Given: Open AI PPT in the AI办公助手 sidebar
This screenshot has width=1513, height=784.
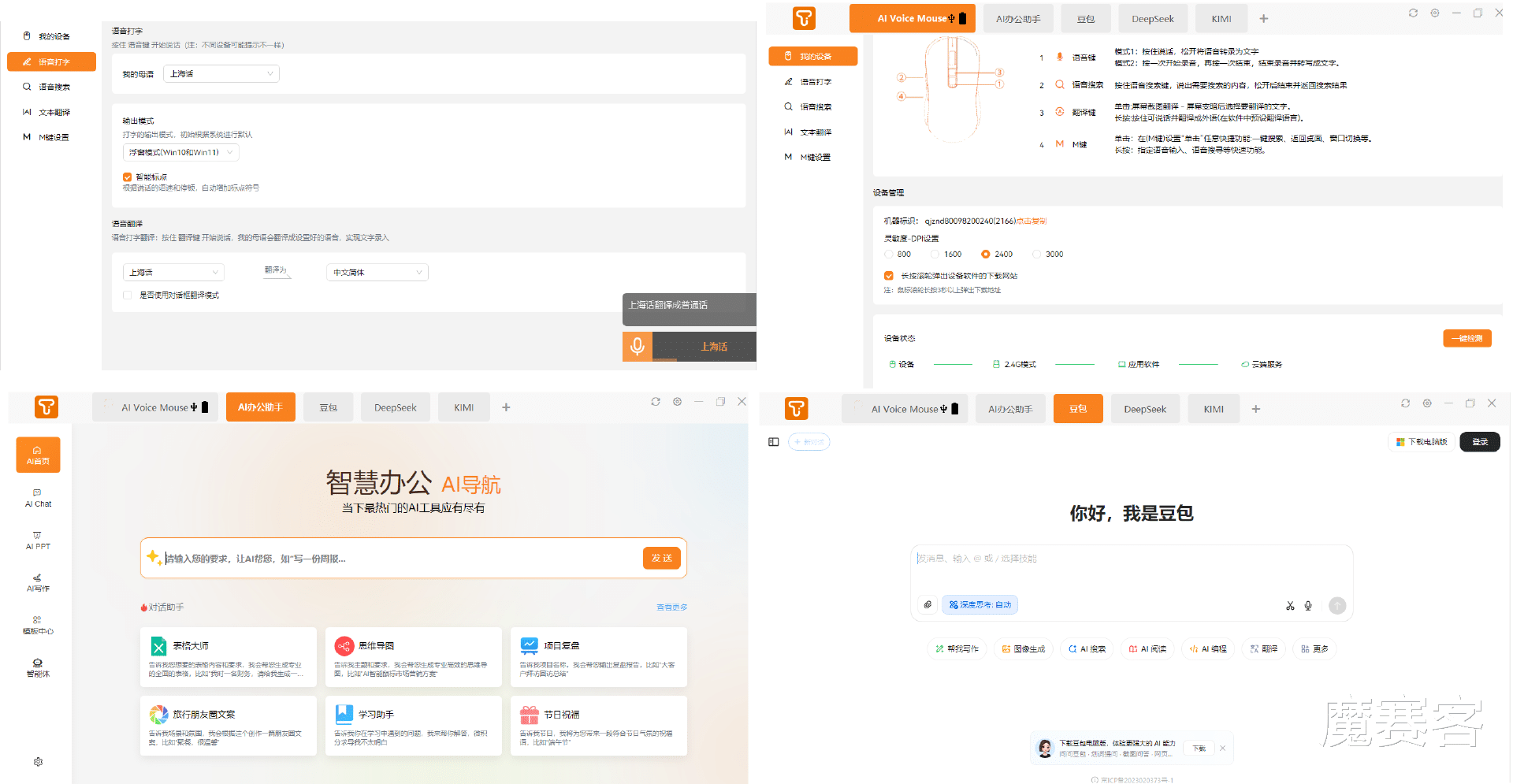Looking at the screenshot, I should click(38, 541).
